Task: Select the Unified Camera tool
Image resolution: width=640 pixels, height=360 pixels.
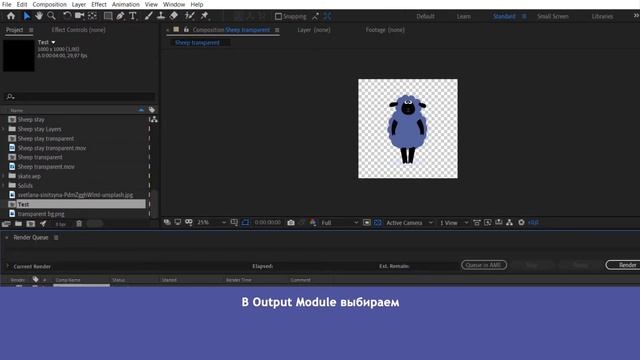Action: 80,16
